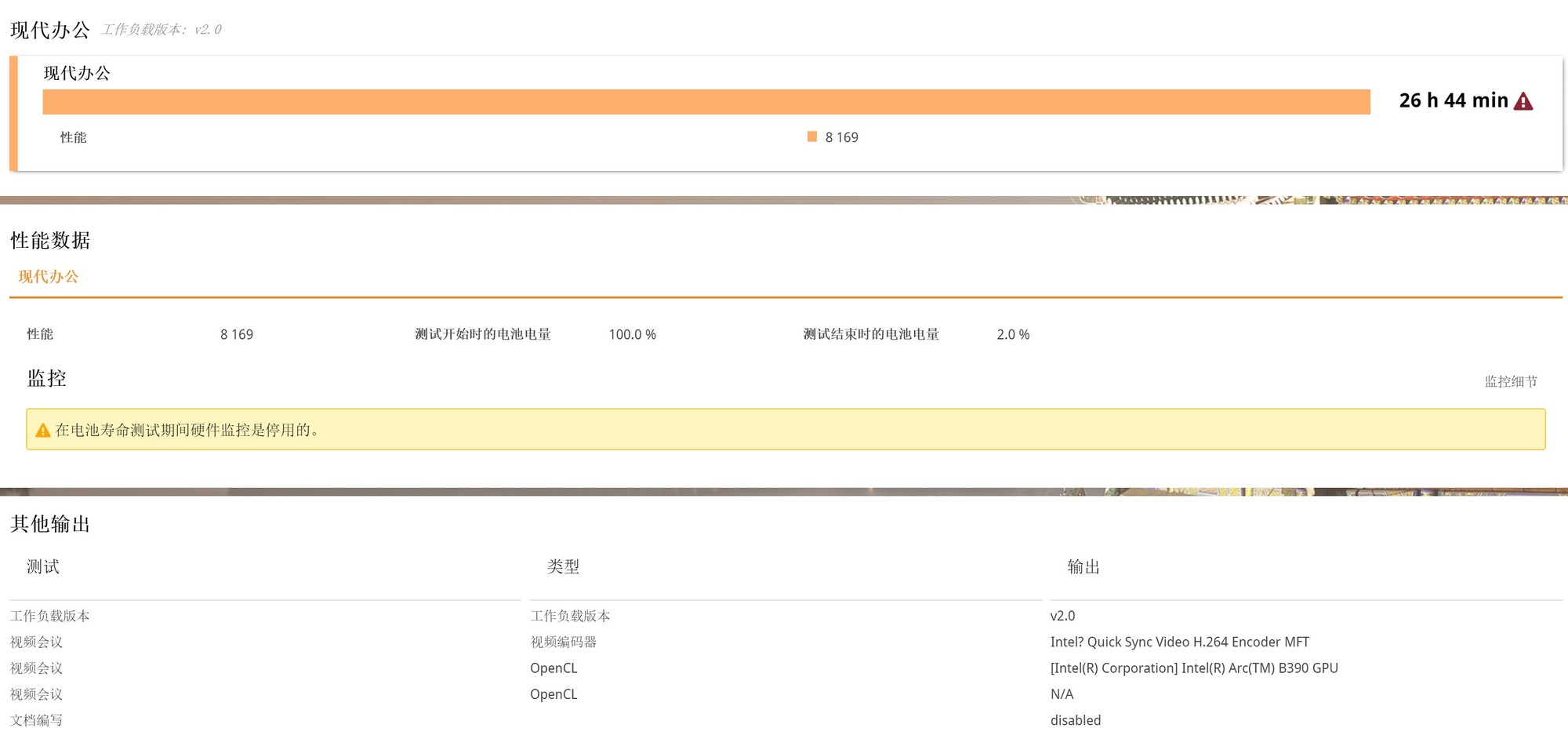Click the 输出 column header
This screenshot has width=1568, height=735.
pos(1083,566)
